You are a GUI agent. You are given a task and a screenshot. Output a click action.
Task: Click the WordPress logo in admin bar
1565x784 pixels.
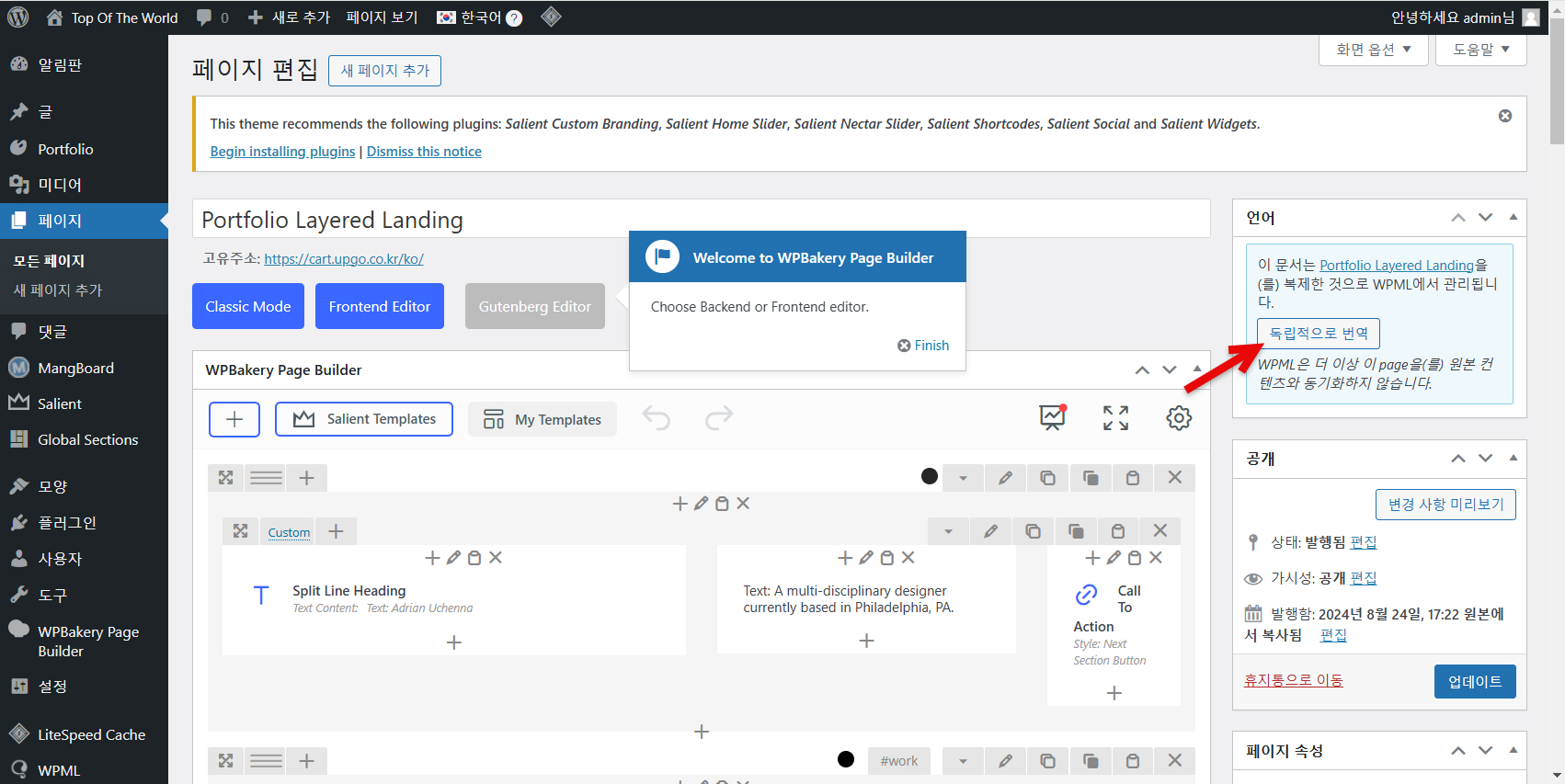pyautogui.click(x=17, y=17)
